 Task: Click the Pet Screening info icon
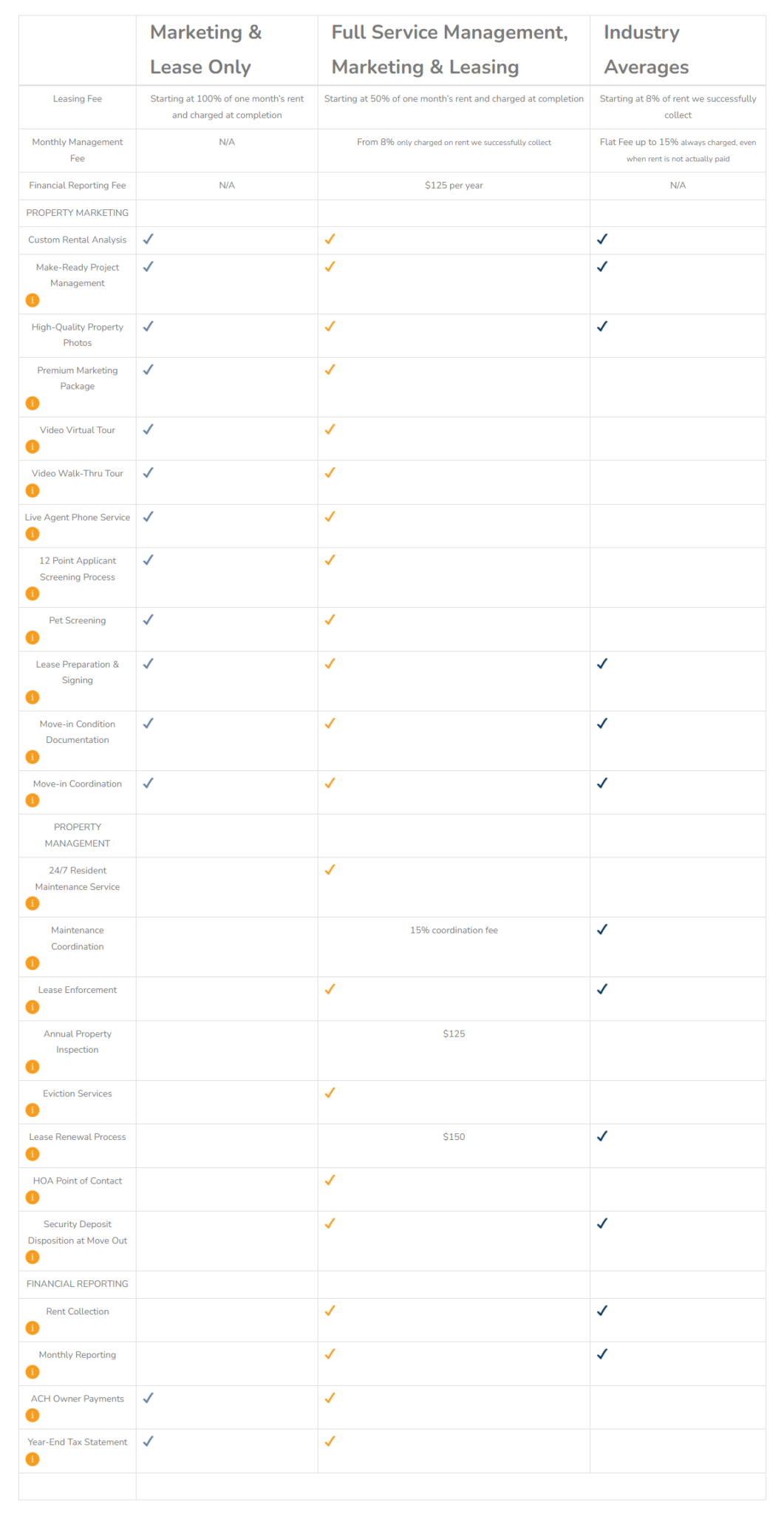pos(33,637)
